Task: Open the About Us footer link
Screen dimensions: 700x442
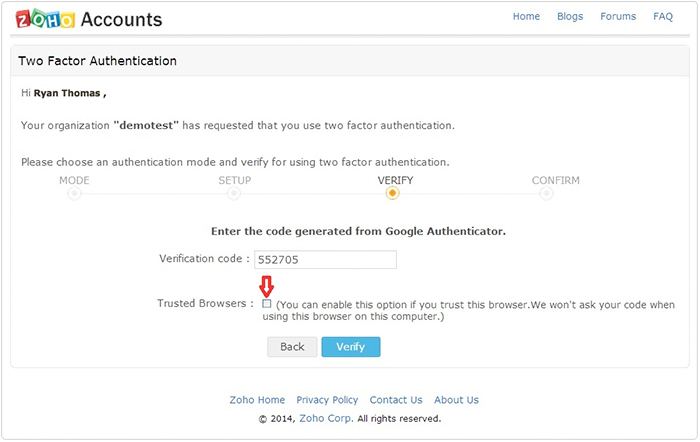Action: pos(456,400)
